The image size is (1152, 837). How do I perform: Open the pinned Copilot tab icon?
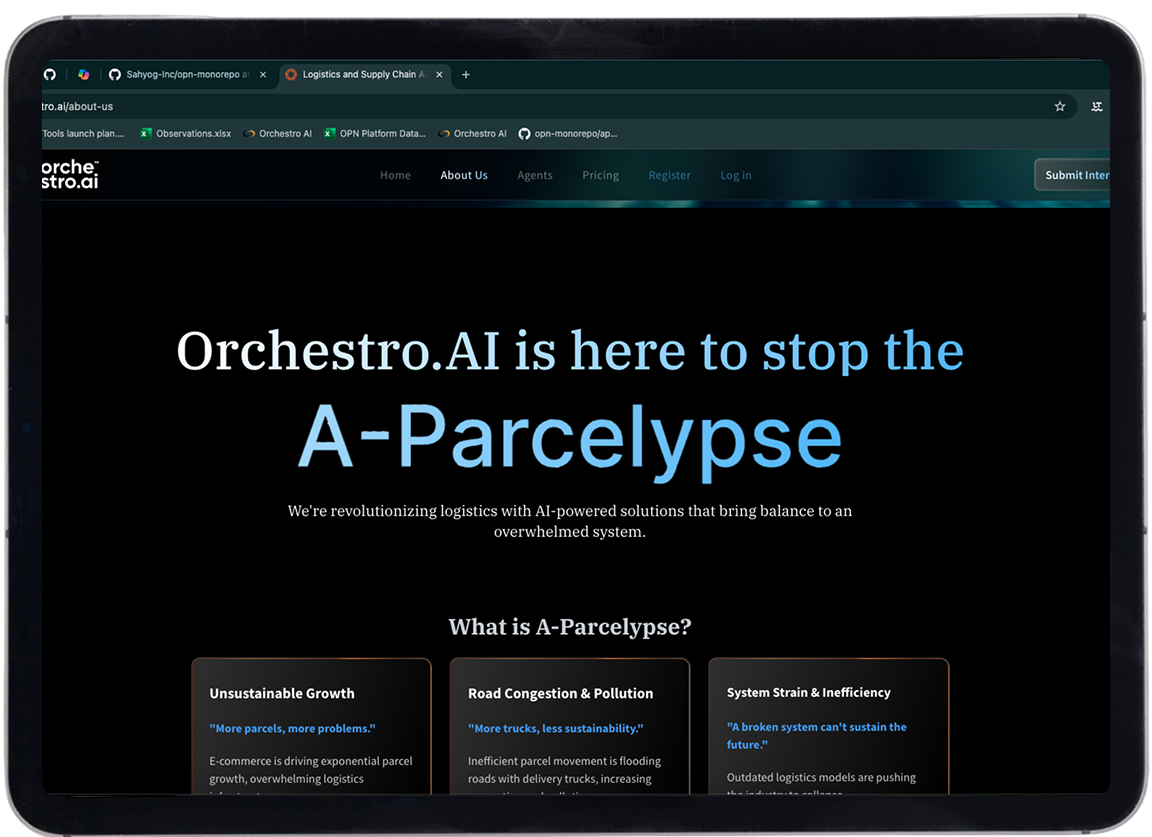click(x=84, y=74)
